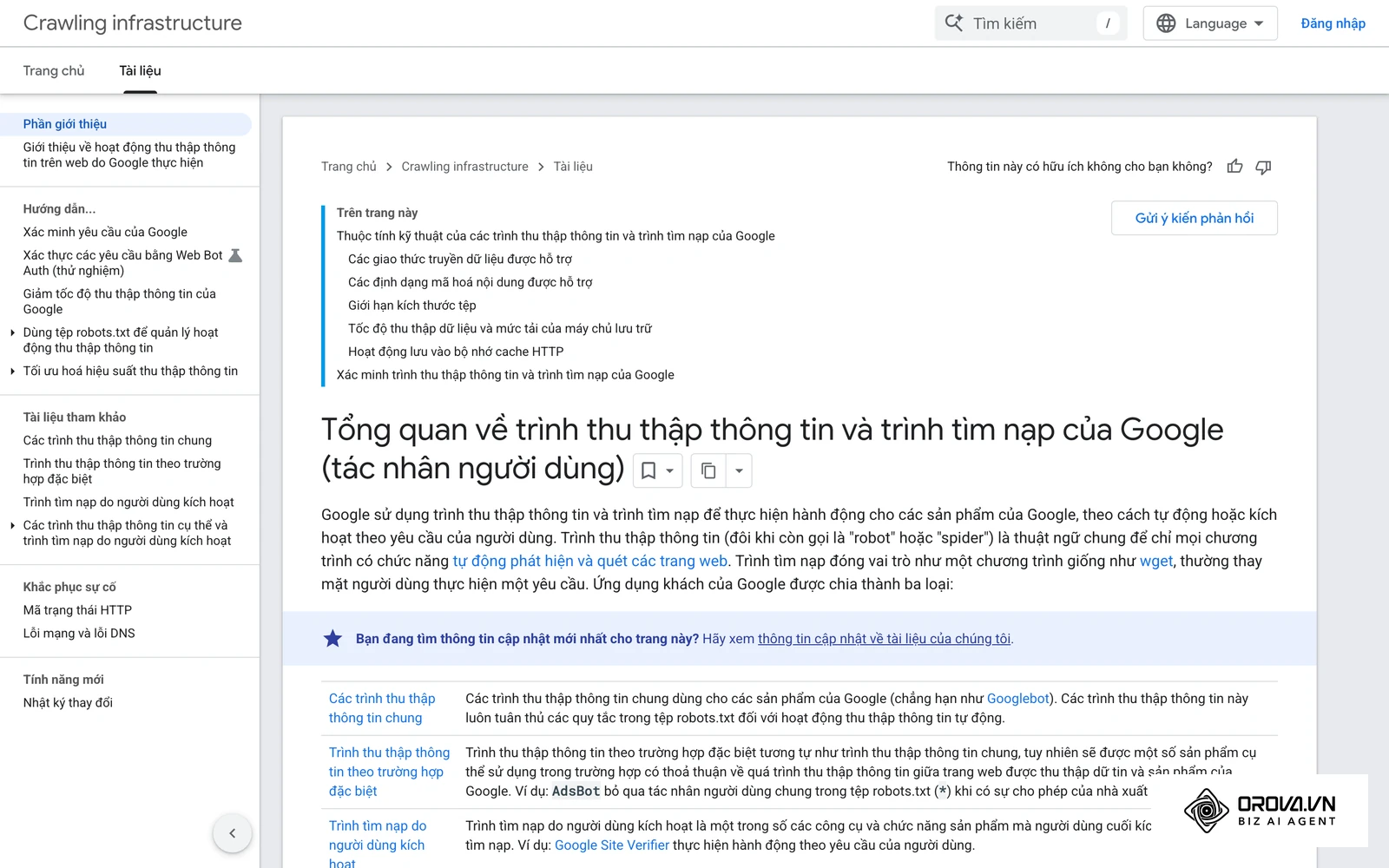Select Phần giới thiệu in the sidebar
Viewport: 1389px width, 868px height.
(x=126, y=124)
